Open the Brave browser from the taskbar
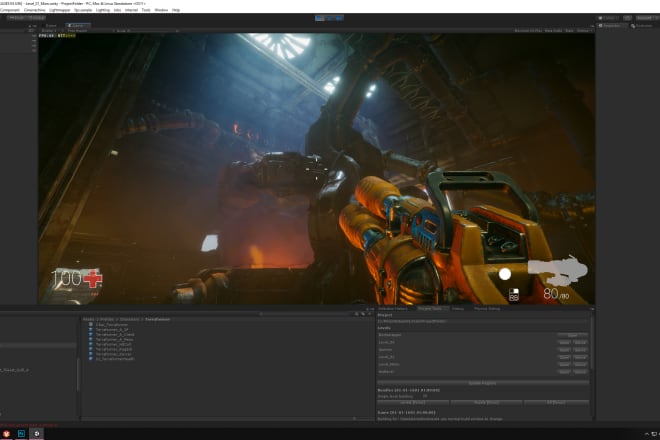The height and width of the screenshot is (440, 660). pyautogui.click(x=6, y=434)
